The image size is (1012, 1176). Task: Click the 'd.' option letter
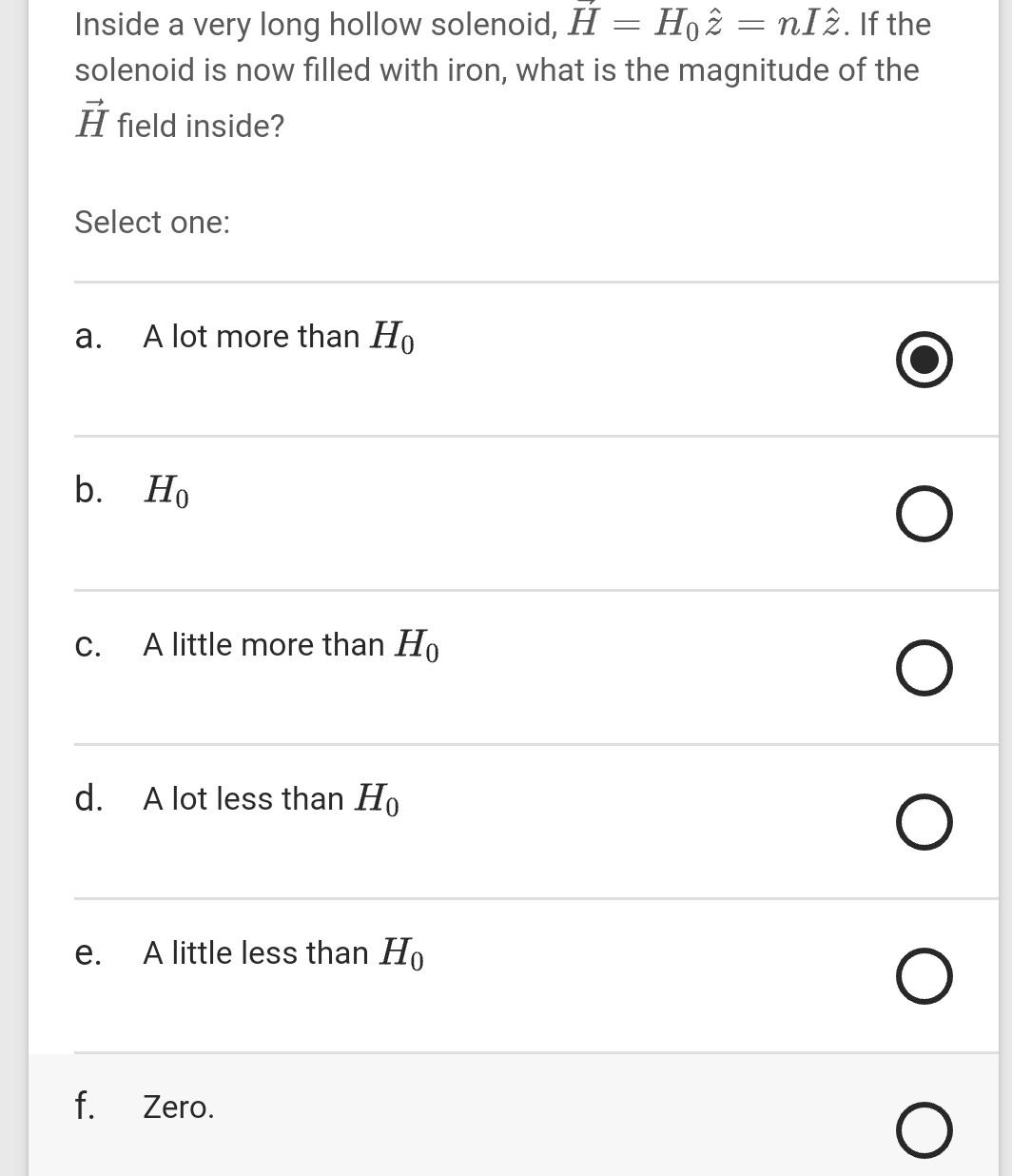[88, 798]
